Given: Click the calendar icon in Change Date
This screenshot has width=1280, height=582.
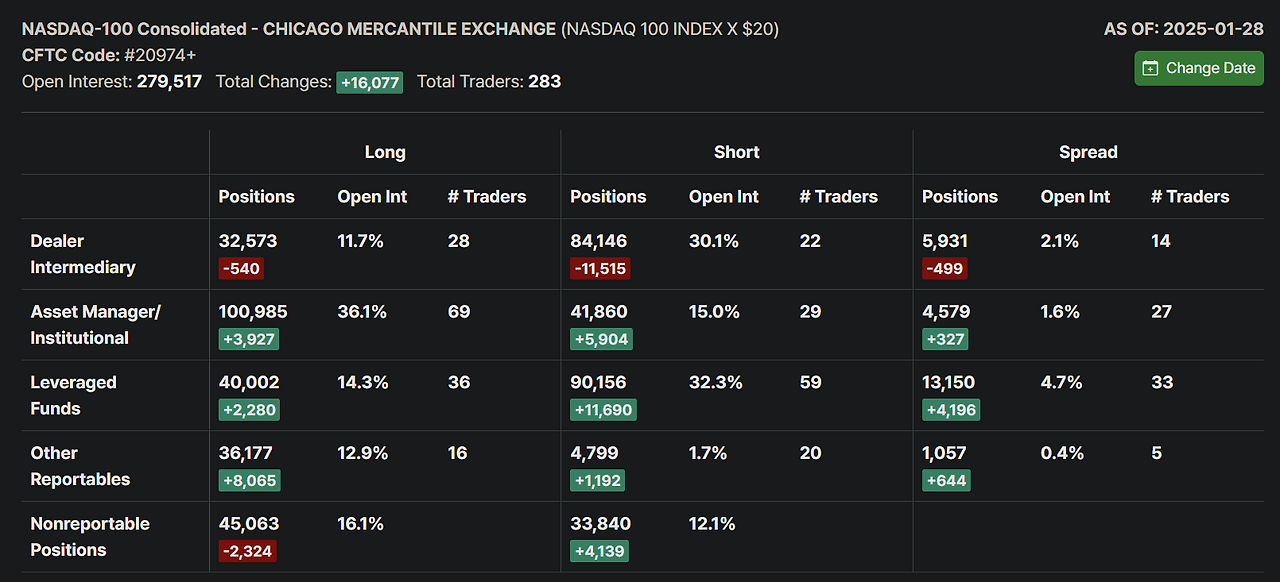Looking at the screenshot, I should [x=1151, y=68].
